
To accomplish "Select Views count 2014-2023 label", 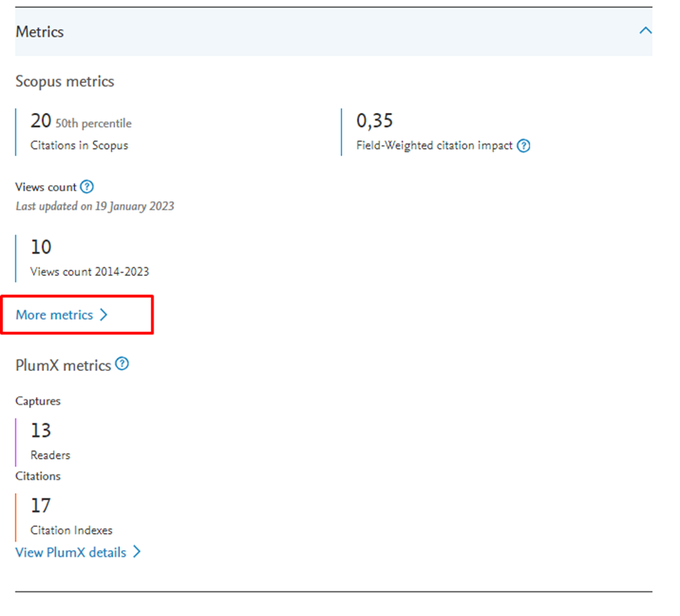I will click(x=90, y=272).
